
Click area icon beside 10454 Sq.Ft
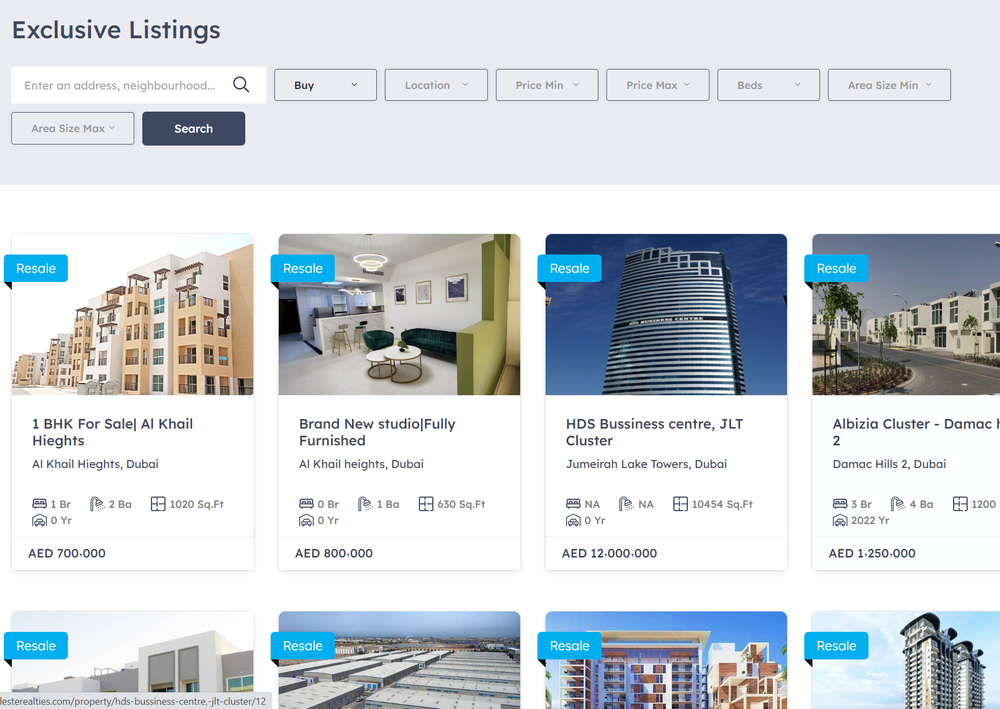pyautogui.click(x=680, y=504)
